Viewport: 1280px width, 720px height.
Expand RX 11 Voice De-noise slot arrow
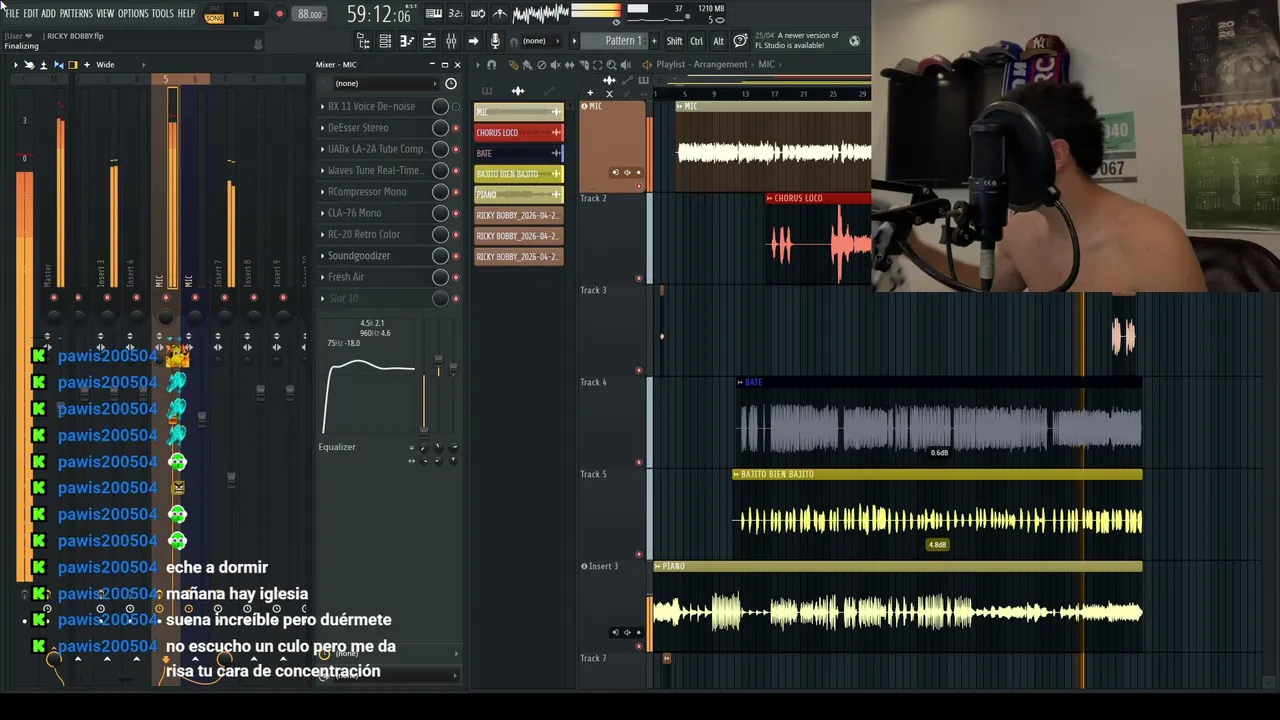point(322,106)
